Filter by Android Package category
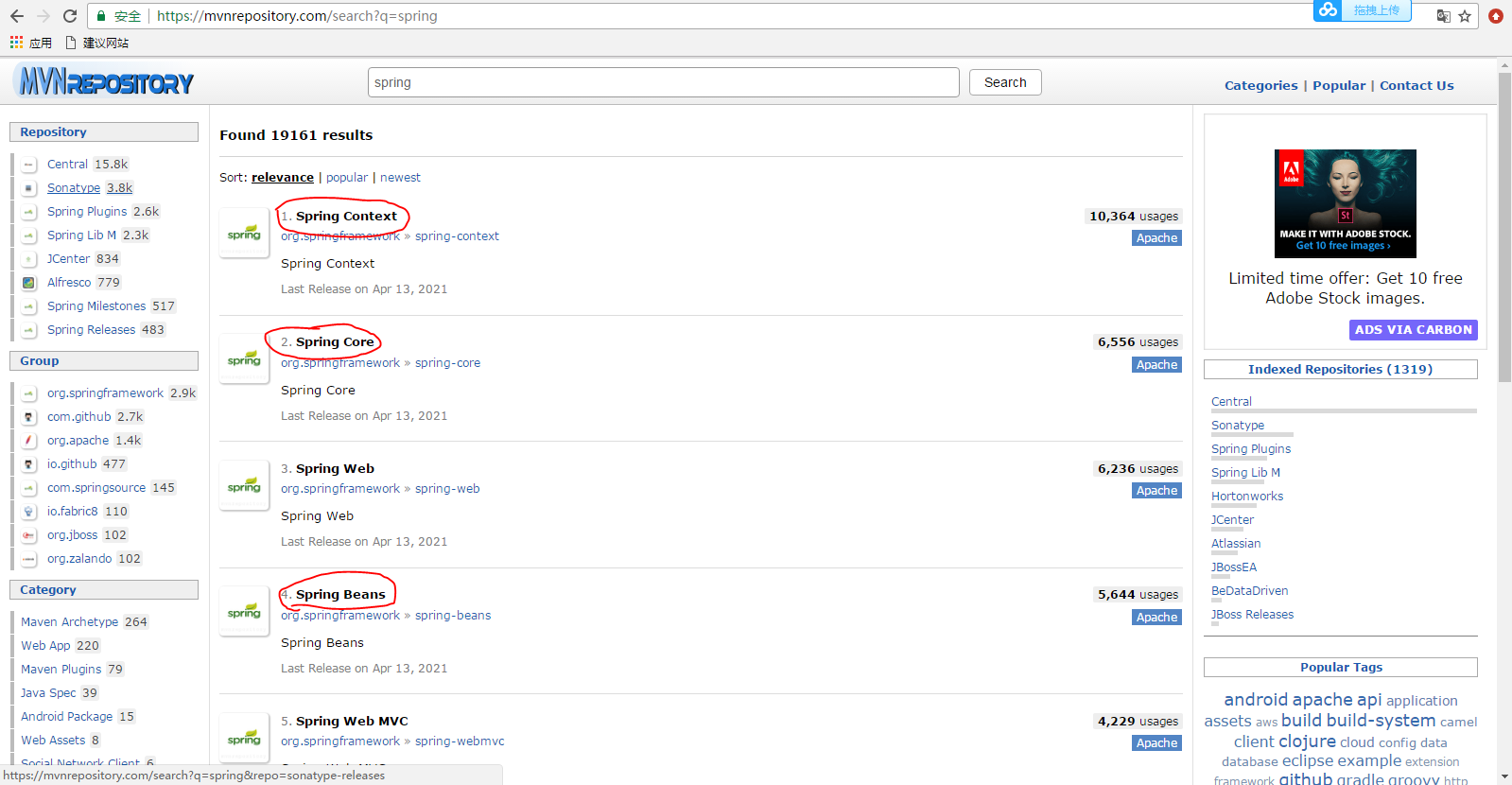The image size is (1512, 785). [67, 717]
